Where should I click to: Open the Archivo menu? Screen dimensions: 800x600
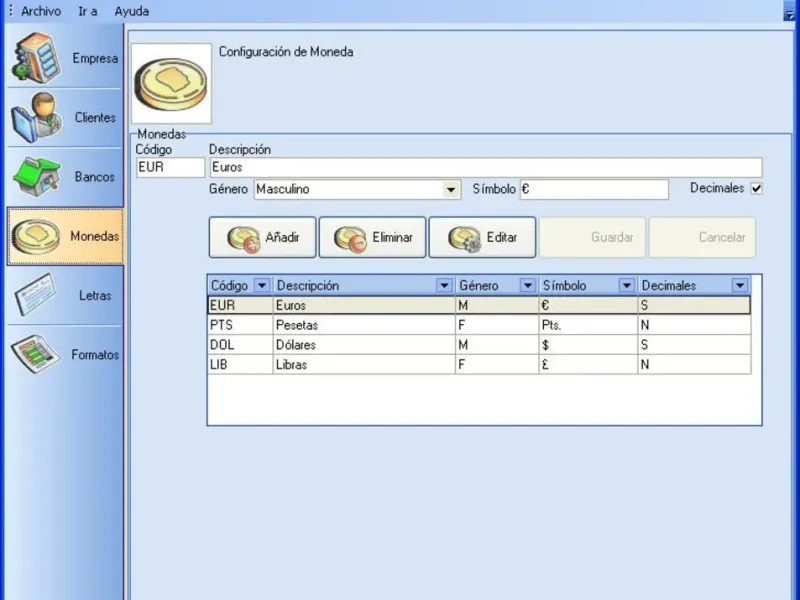tap(41, 11)
